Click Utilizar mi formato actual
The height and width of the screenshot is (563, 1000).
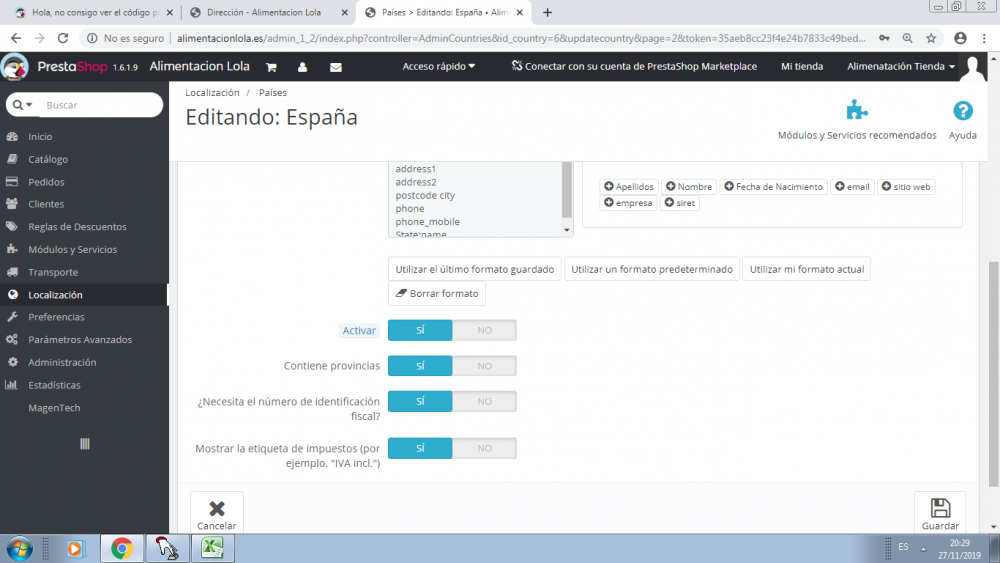(x=807, y=269)
